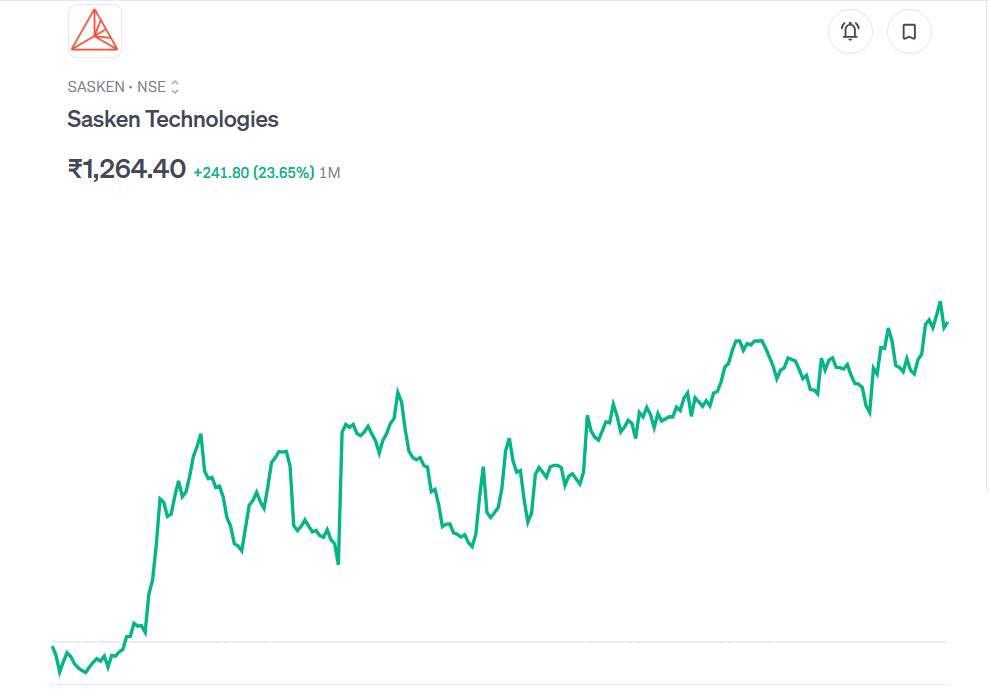This screenshot has width=989, height=692.
Task: Select the 1M time period label
Action: (330, 172)
